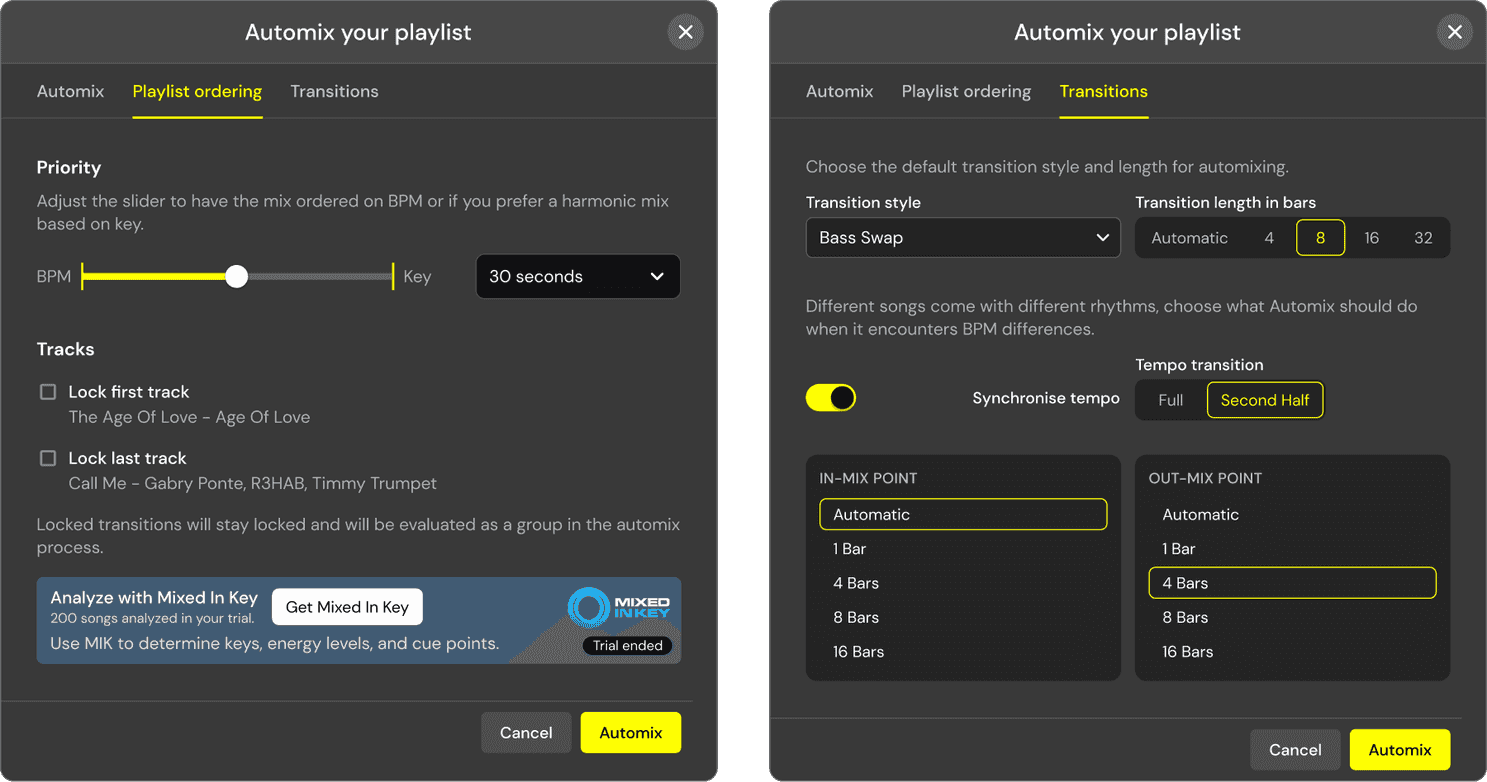Viewport: 1487px width, 782px height.
Task: Set transition length to 16 bars
Action: point(1371,238)
